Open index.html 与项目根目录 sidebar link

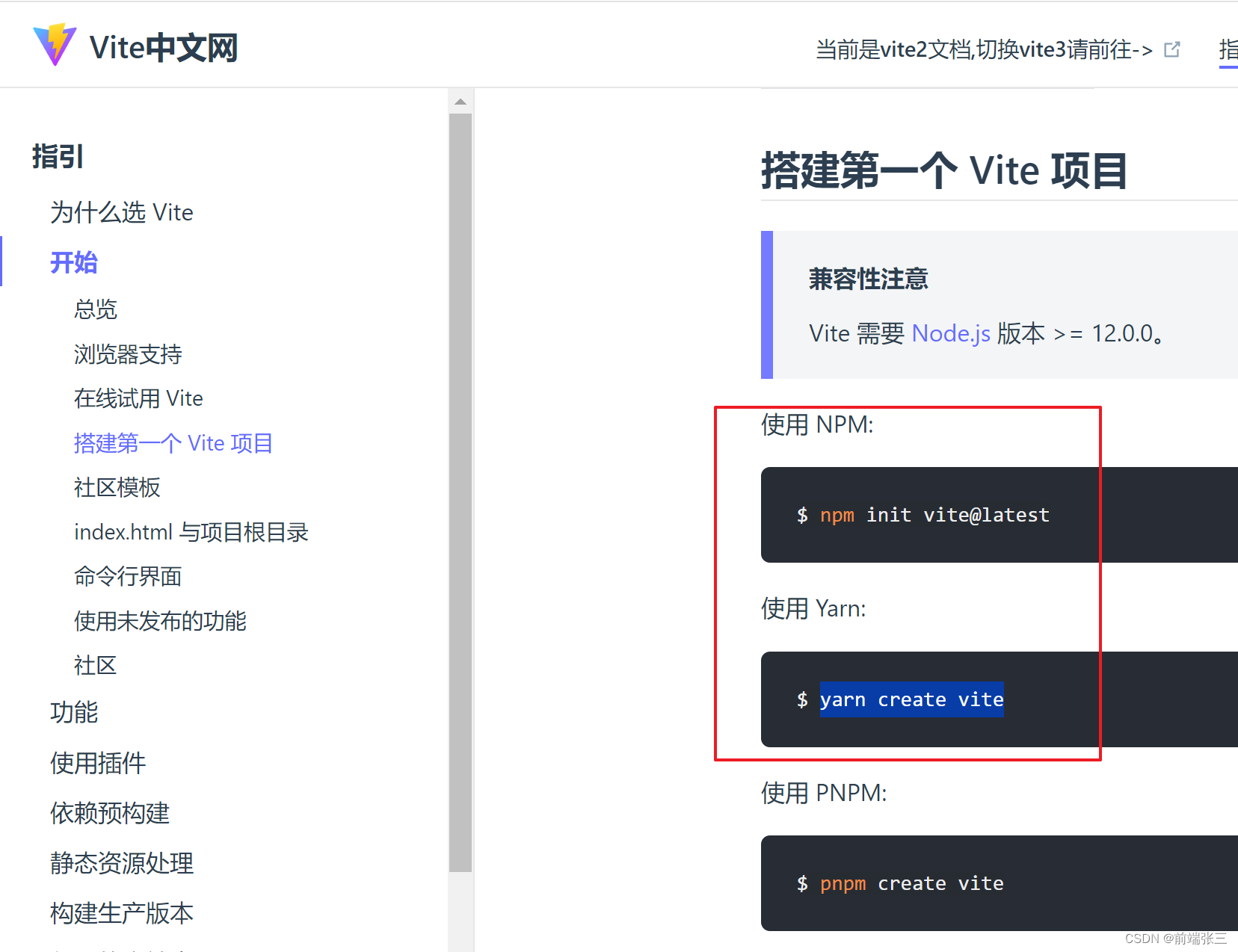pyautogui.click(x=191, y=532)
